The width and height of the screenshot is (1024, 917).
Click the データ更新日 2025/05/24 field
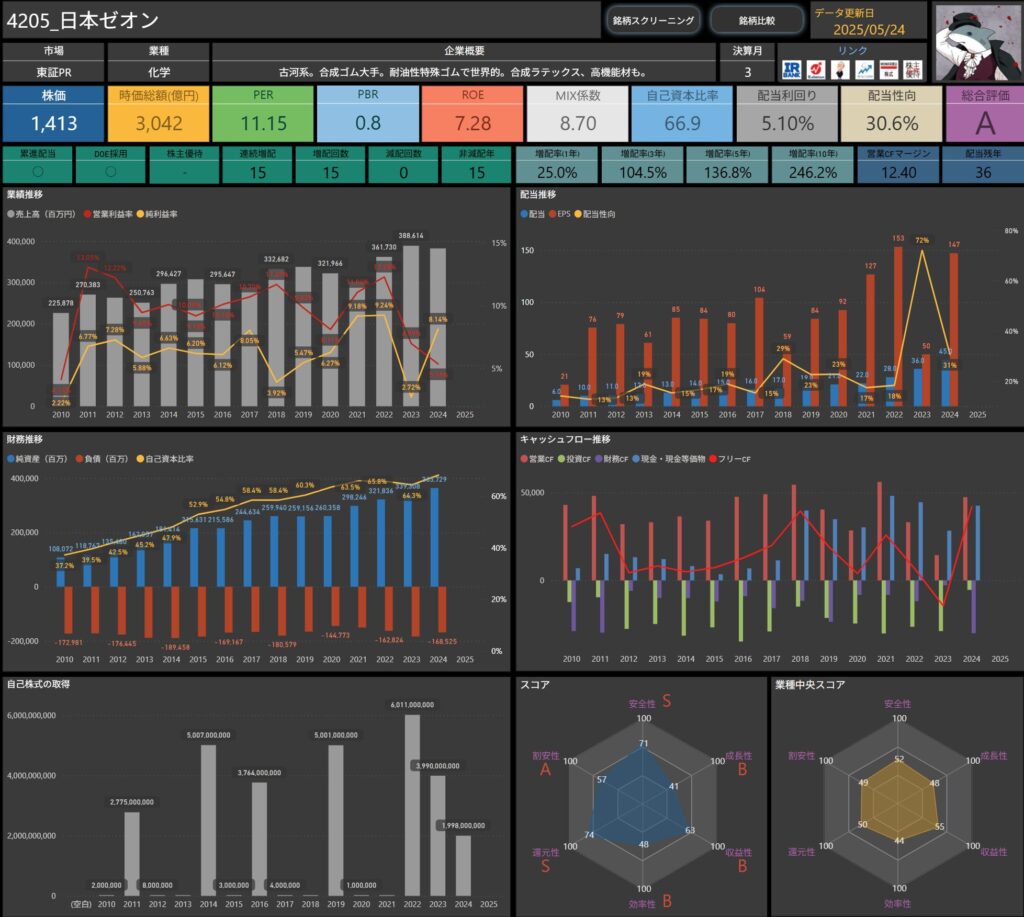pos(868,22)
